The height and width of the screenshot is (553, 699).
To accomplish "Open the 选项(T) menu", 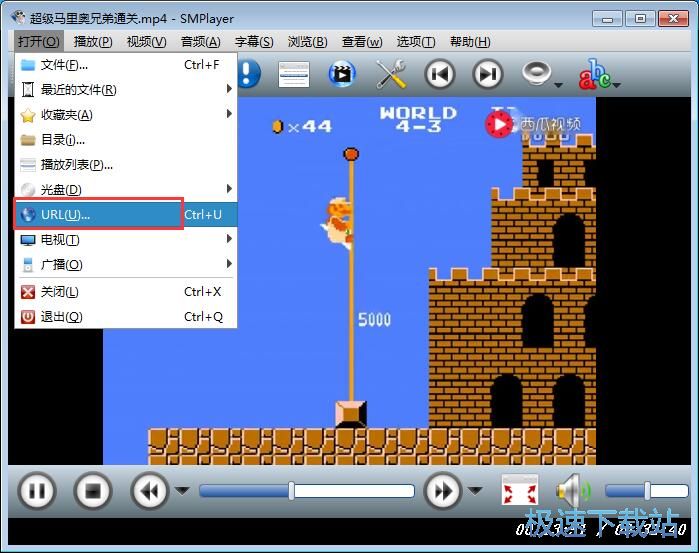I will (x=416, y=41).
